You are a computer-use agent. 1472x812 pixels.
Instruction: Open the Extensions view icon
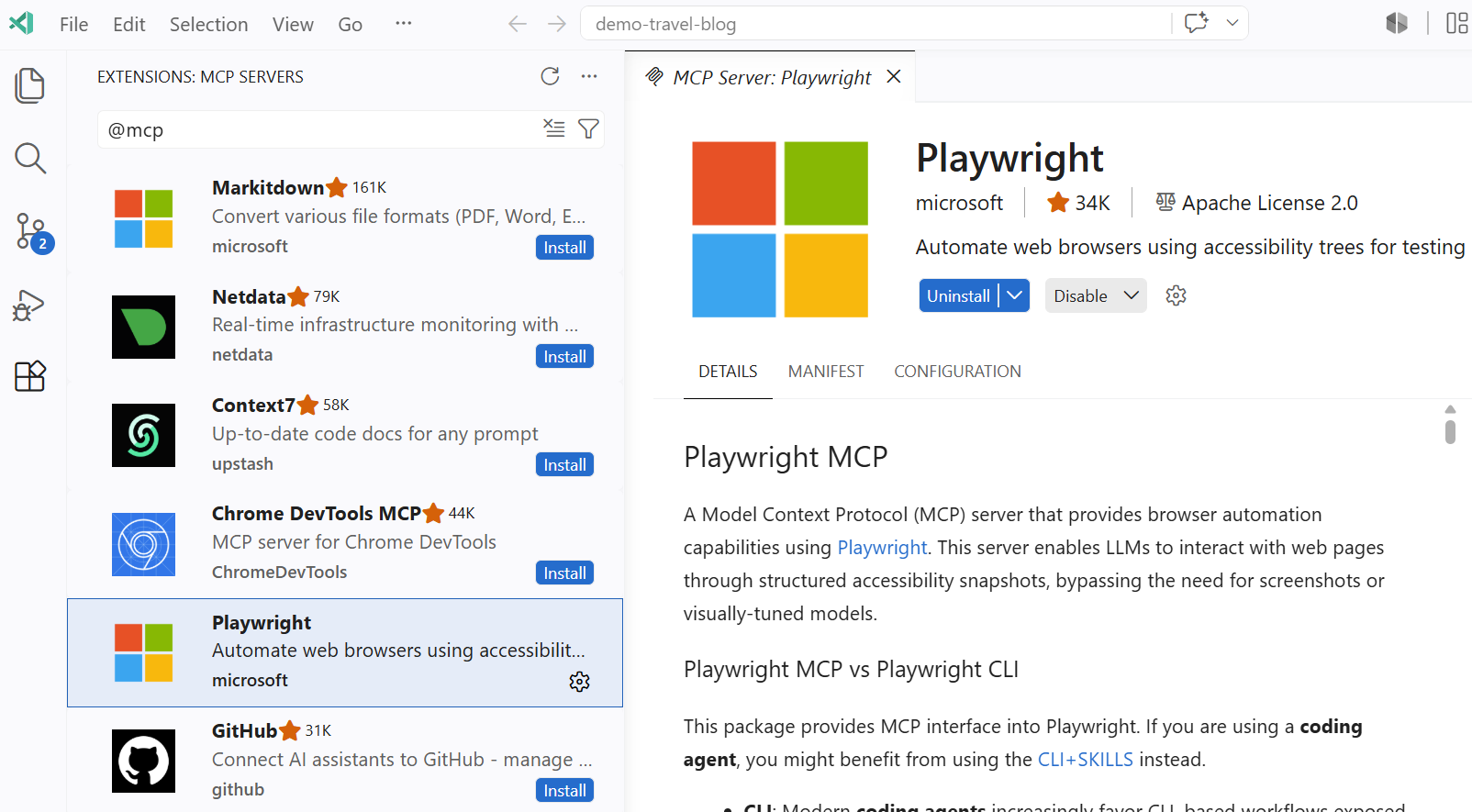[x=30, y=376]
